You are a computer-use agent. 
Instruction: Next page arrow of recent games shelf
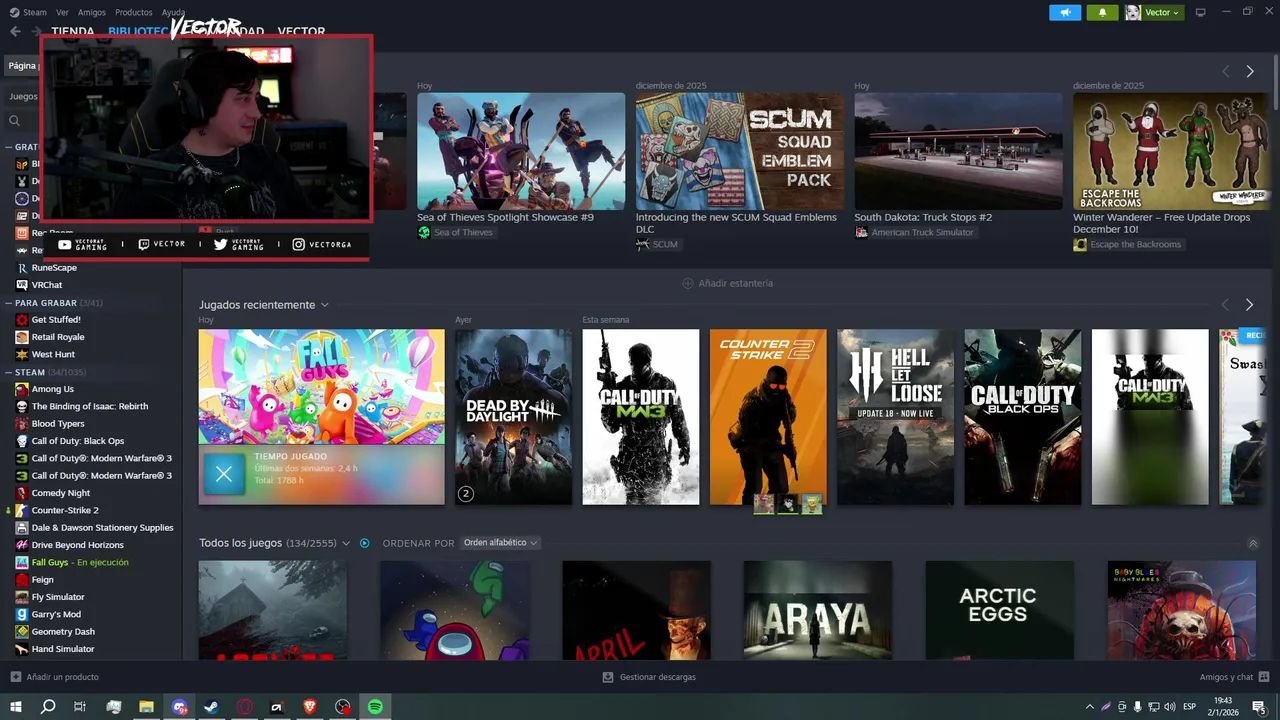(x=1249, y=305)
